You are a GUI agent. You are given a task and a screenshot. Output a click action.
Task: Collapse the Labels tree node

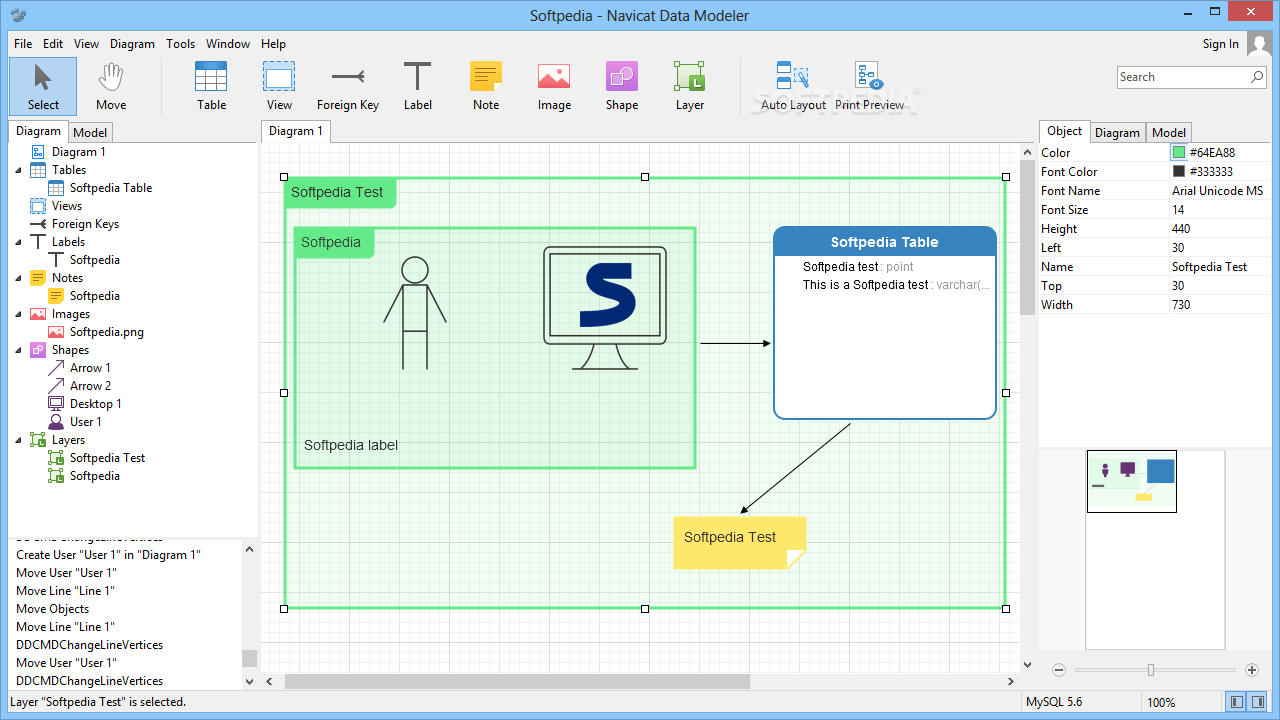coord(18,242)
